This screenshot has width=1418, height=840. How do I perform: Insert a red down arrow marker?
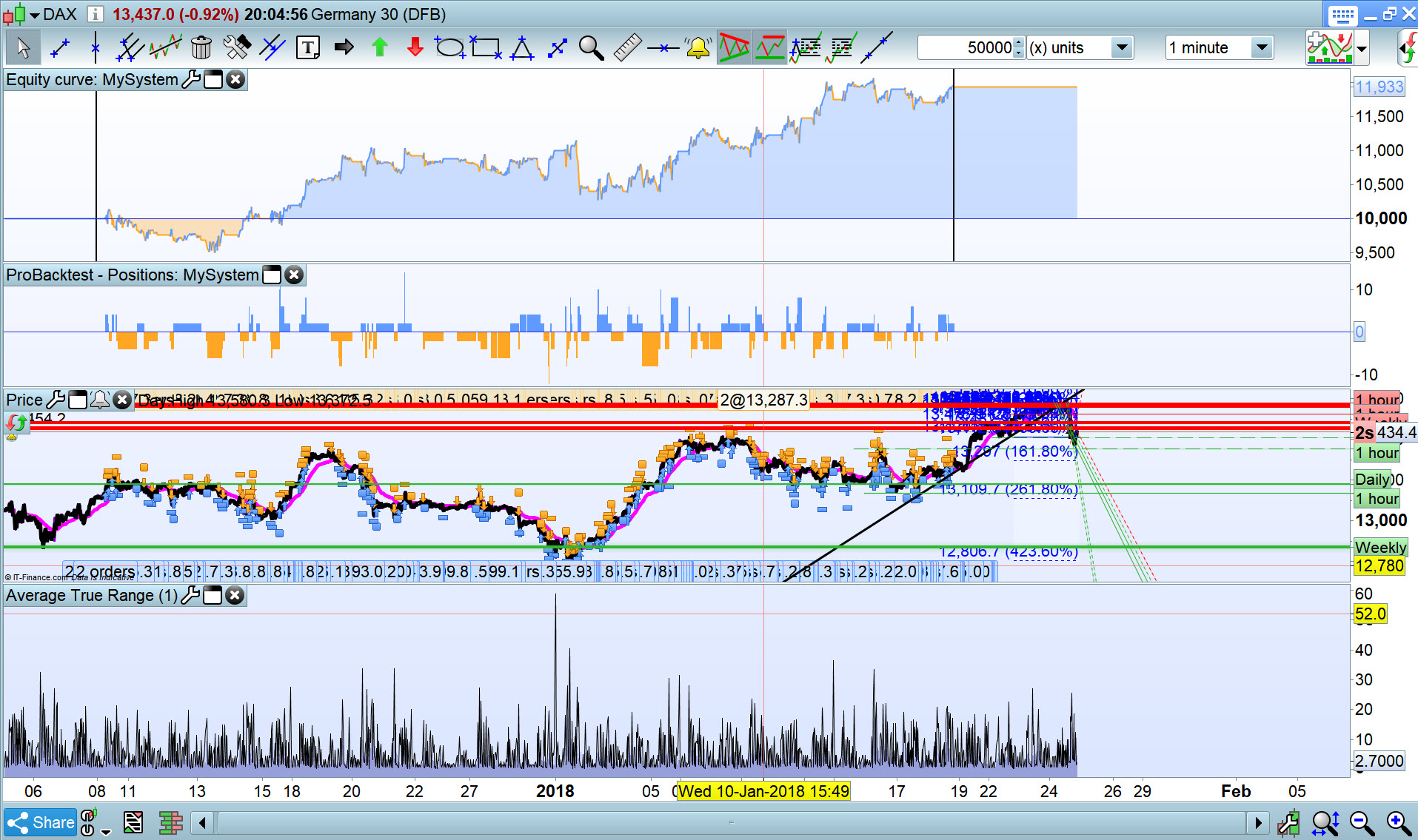tap(415, 48)
